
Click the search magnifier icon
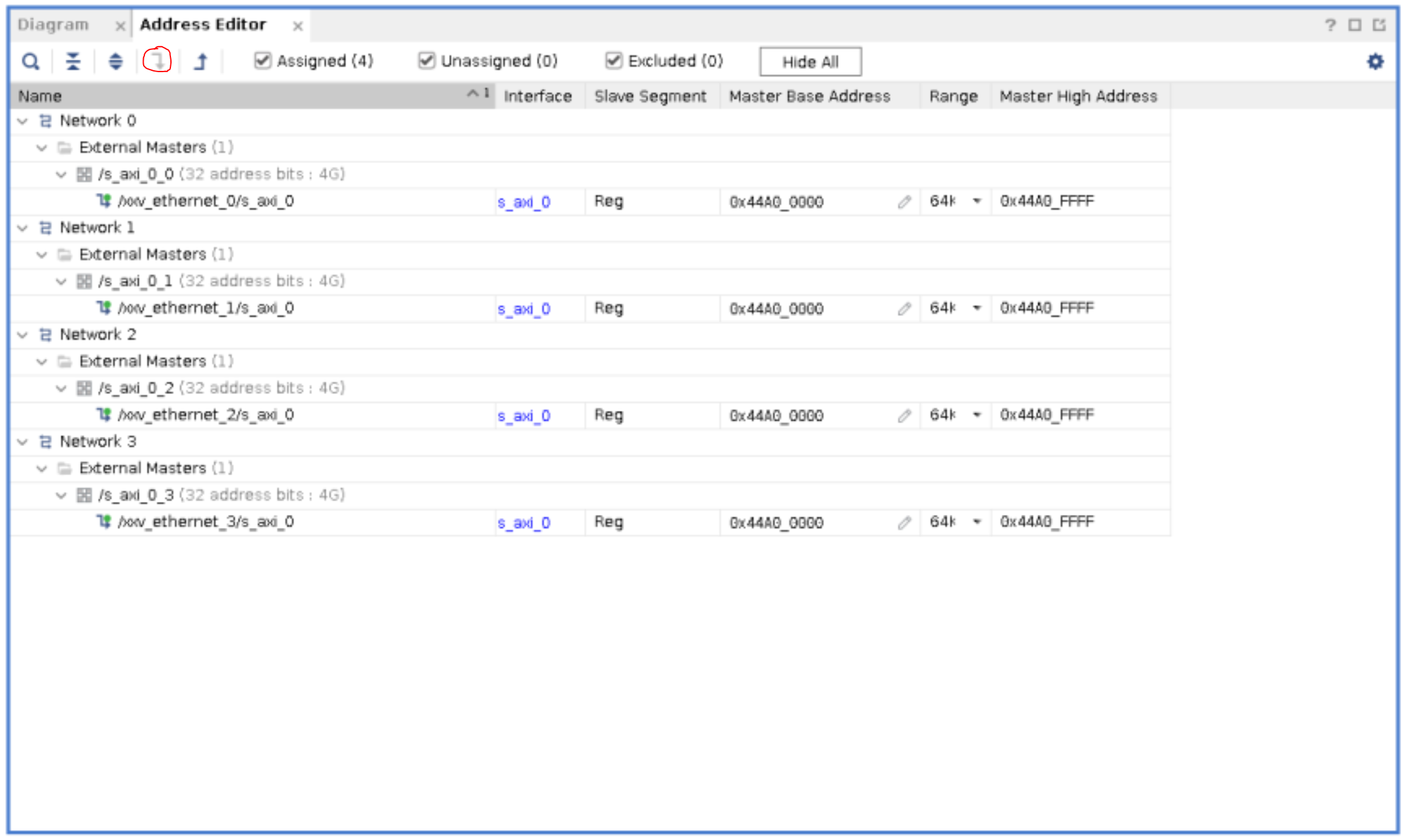pos(31,62)
